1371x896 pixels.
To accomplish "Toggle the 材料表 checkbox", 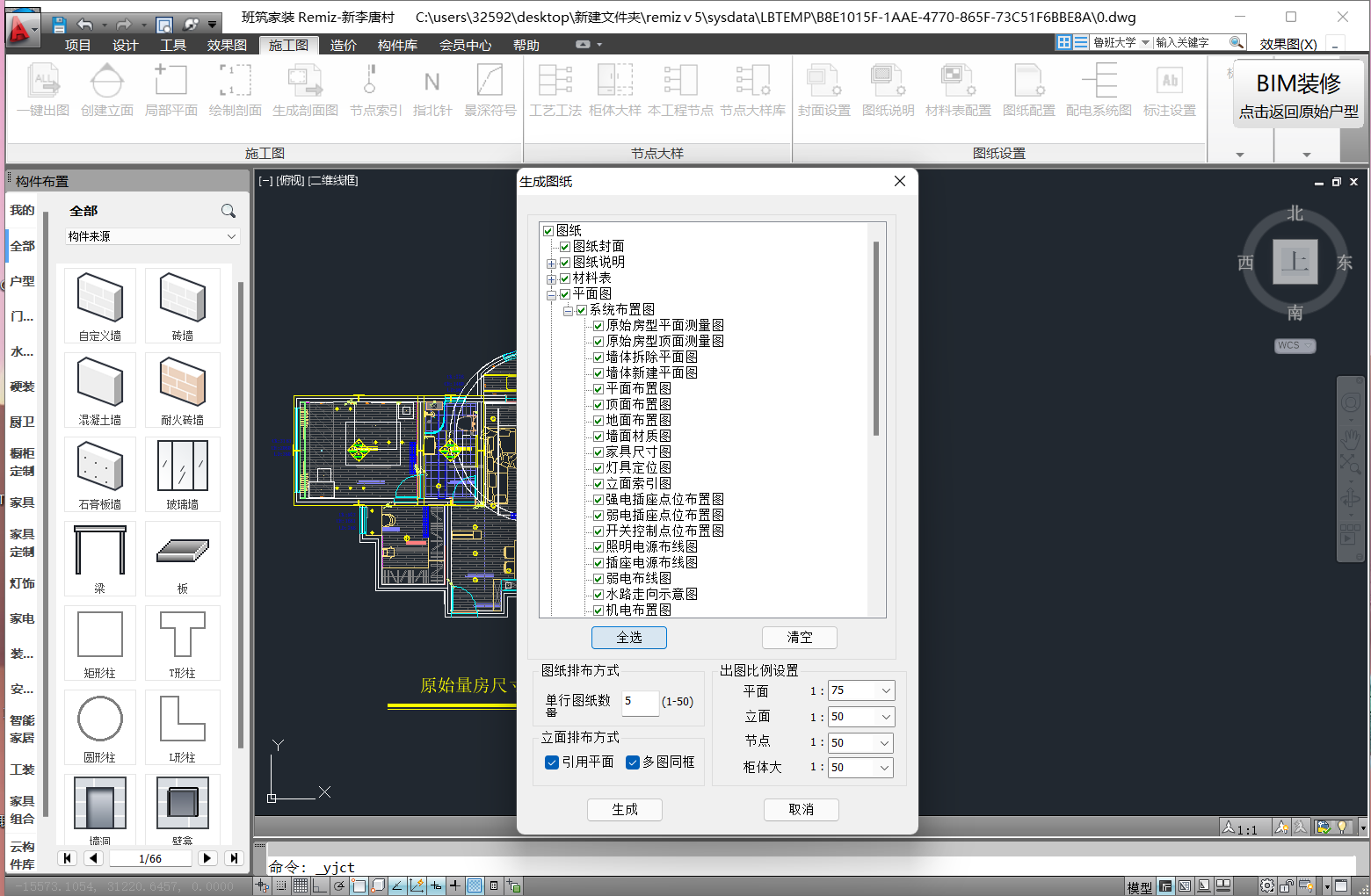I will (x=565, y=278).
